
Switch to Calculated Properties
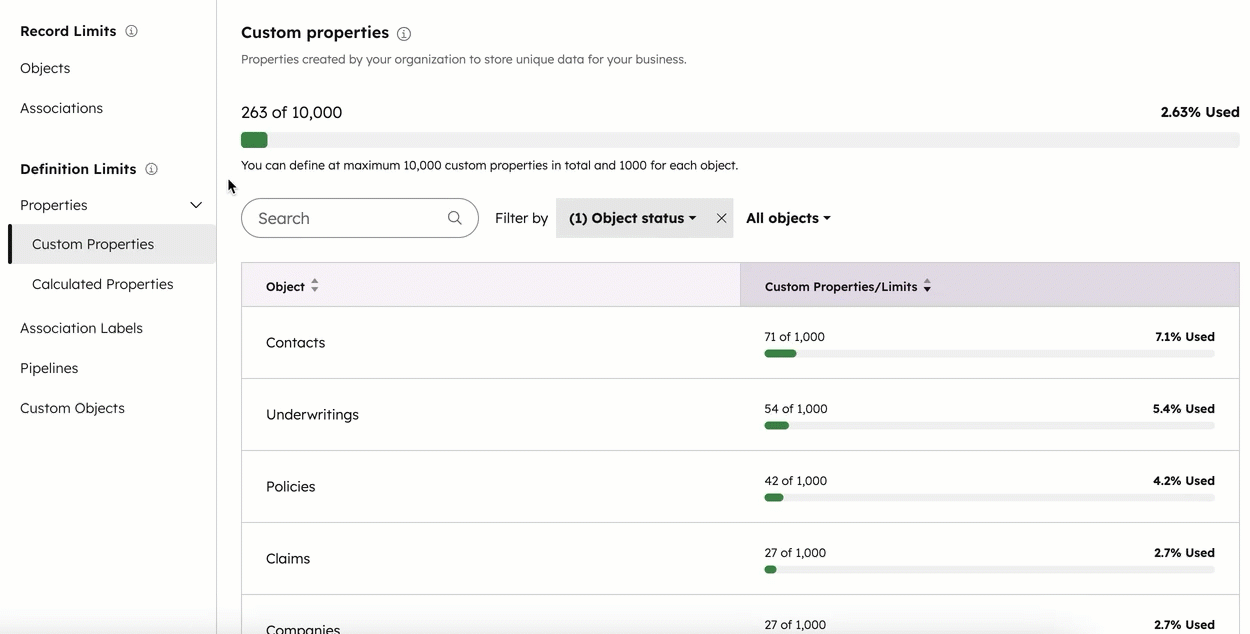pyautogui.click(x=102, y=283)
